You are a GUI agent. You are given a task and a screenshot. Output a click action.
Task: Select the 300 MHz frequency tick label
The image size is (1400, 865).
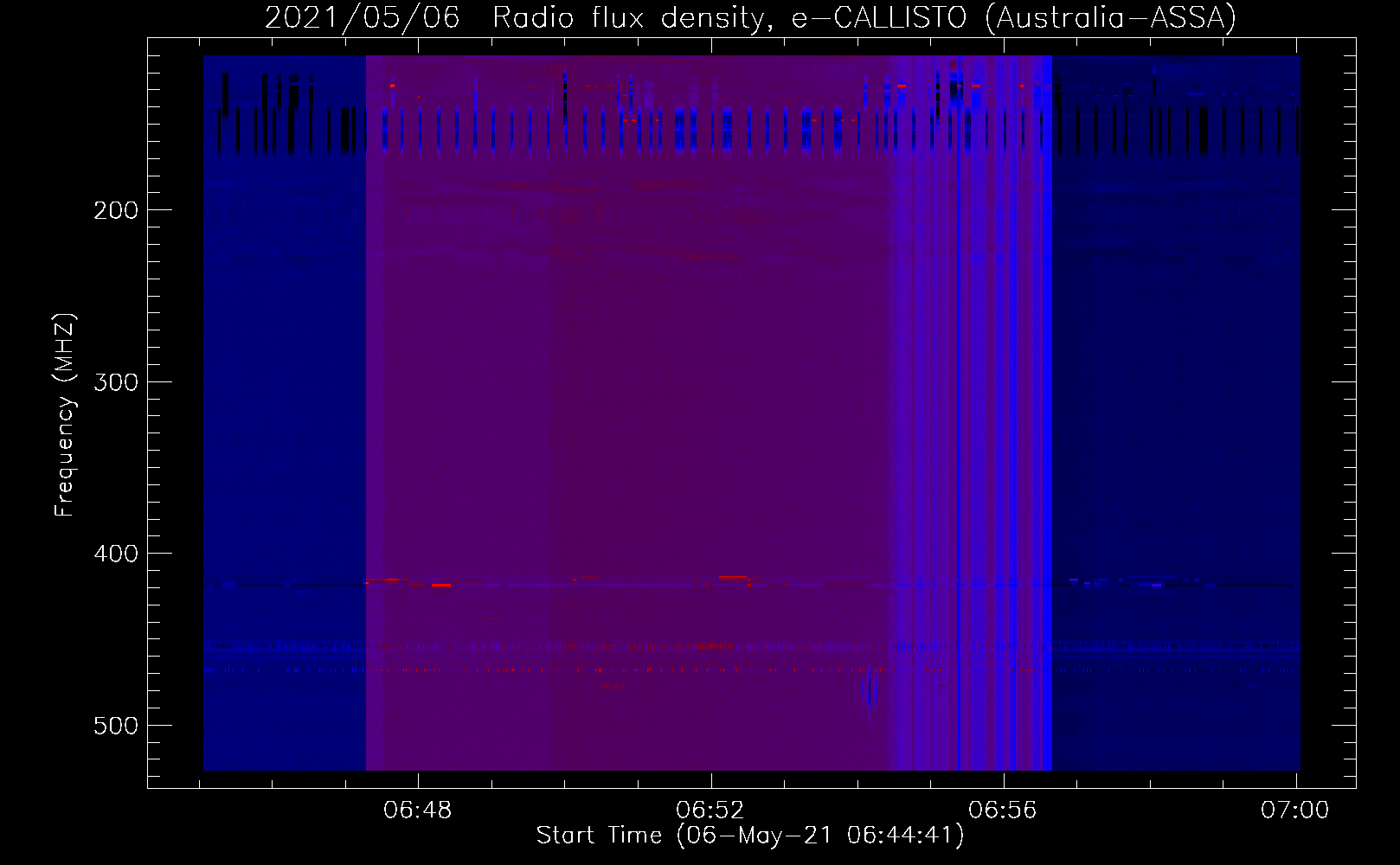point(116,382)
